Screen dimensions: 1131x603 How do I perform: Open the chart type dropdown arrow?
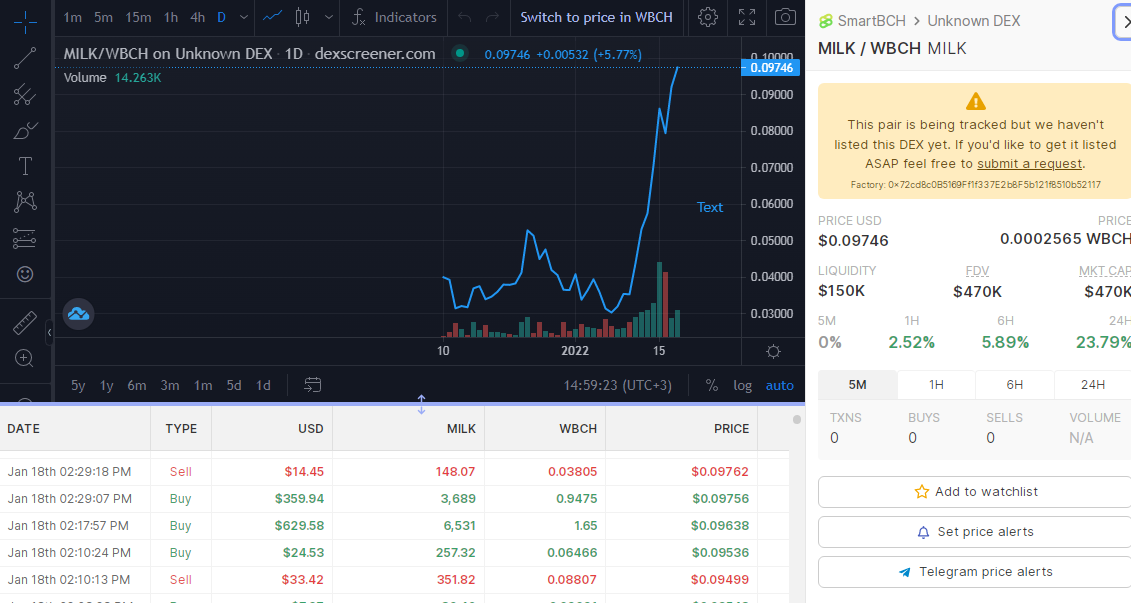click(x=328, y=17)
